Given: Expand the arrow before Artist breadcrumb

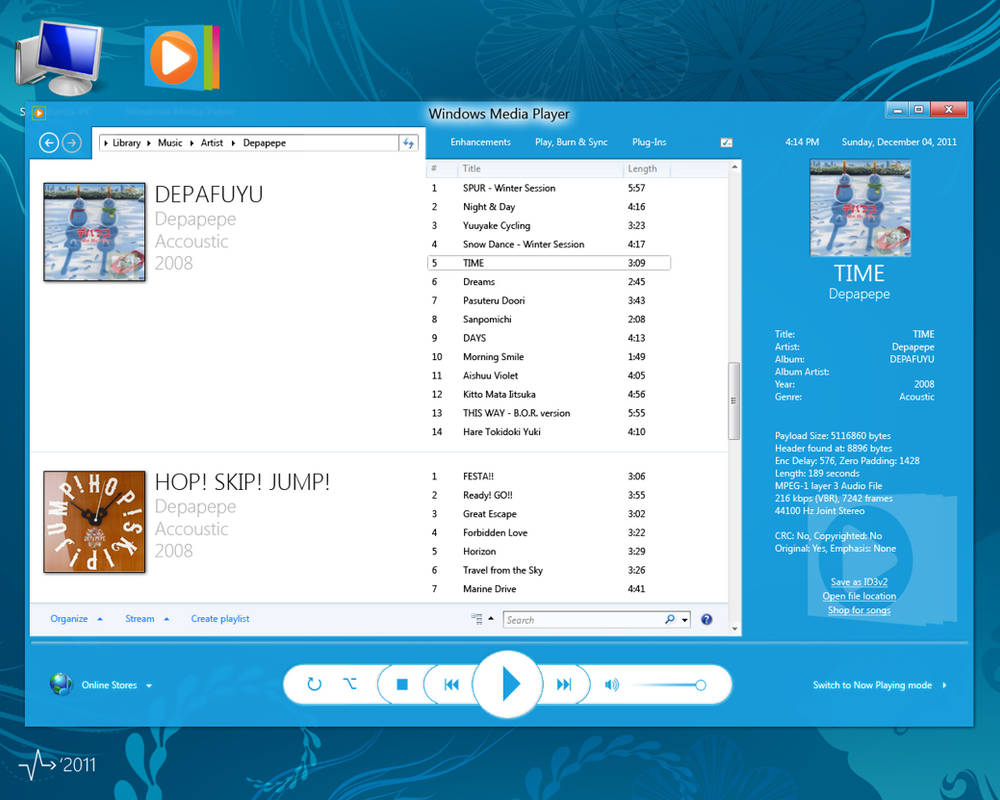Looking at the screenshot, I should tap(191, 143).
